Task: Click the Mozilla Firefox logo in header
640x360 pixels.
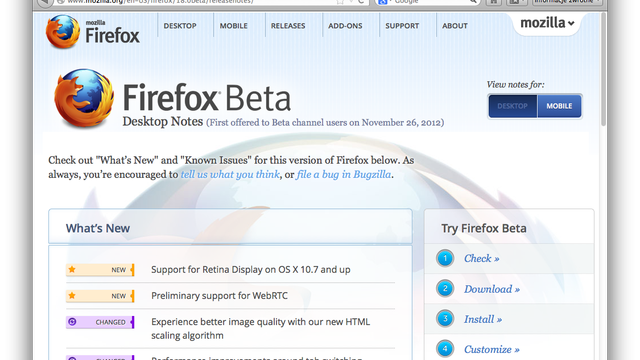Action: click(x=93, y=31)
